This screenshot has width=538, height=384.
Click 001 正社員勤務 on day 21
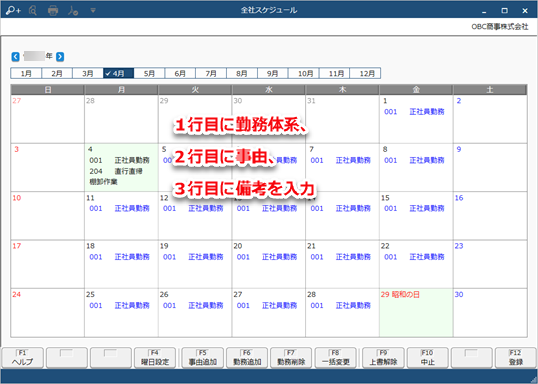pos(340,257)
